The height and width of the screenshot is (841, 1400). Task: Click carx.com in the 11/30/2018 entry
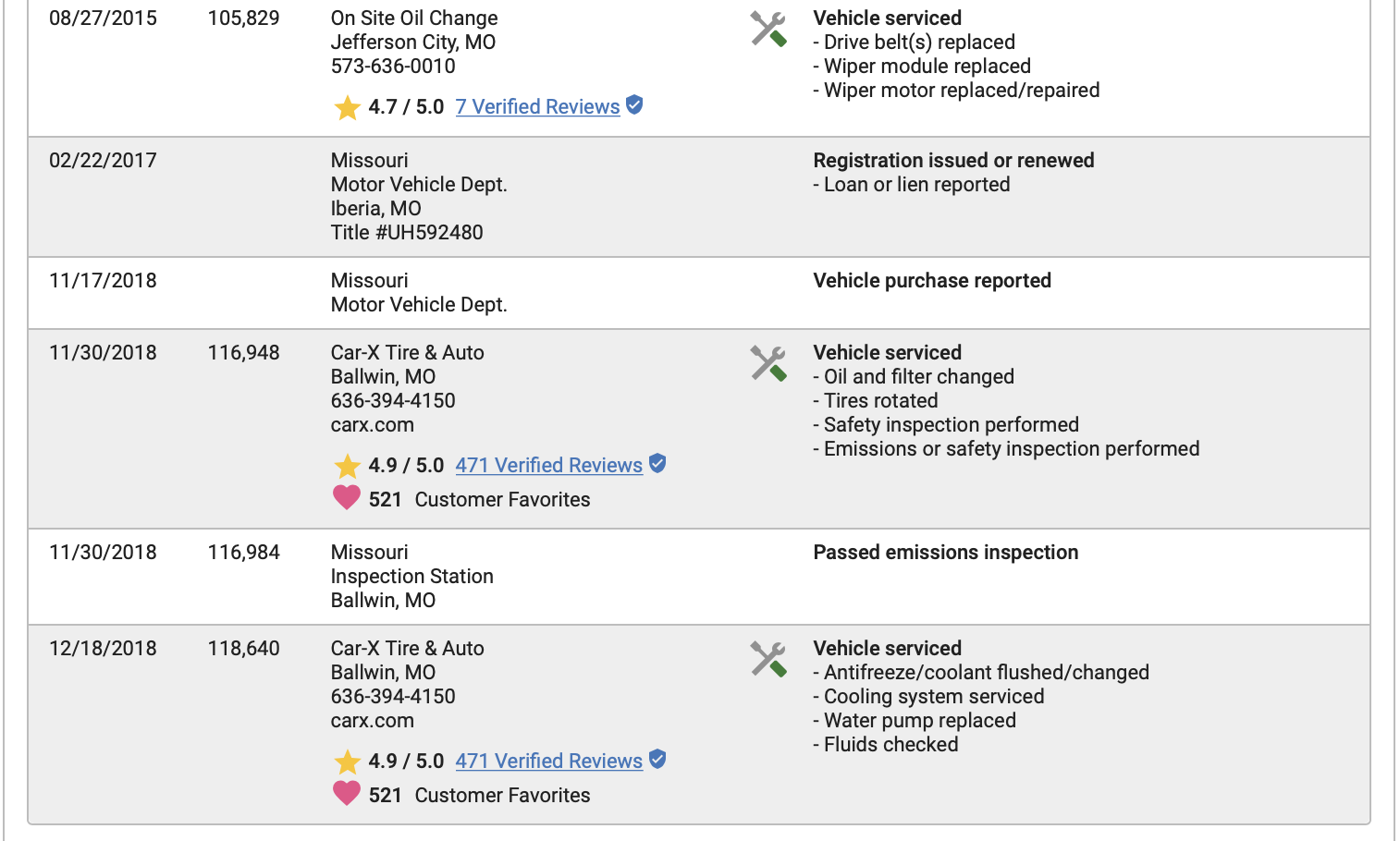(373, 425)
